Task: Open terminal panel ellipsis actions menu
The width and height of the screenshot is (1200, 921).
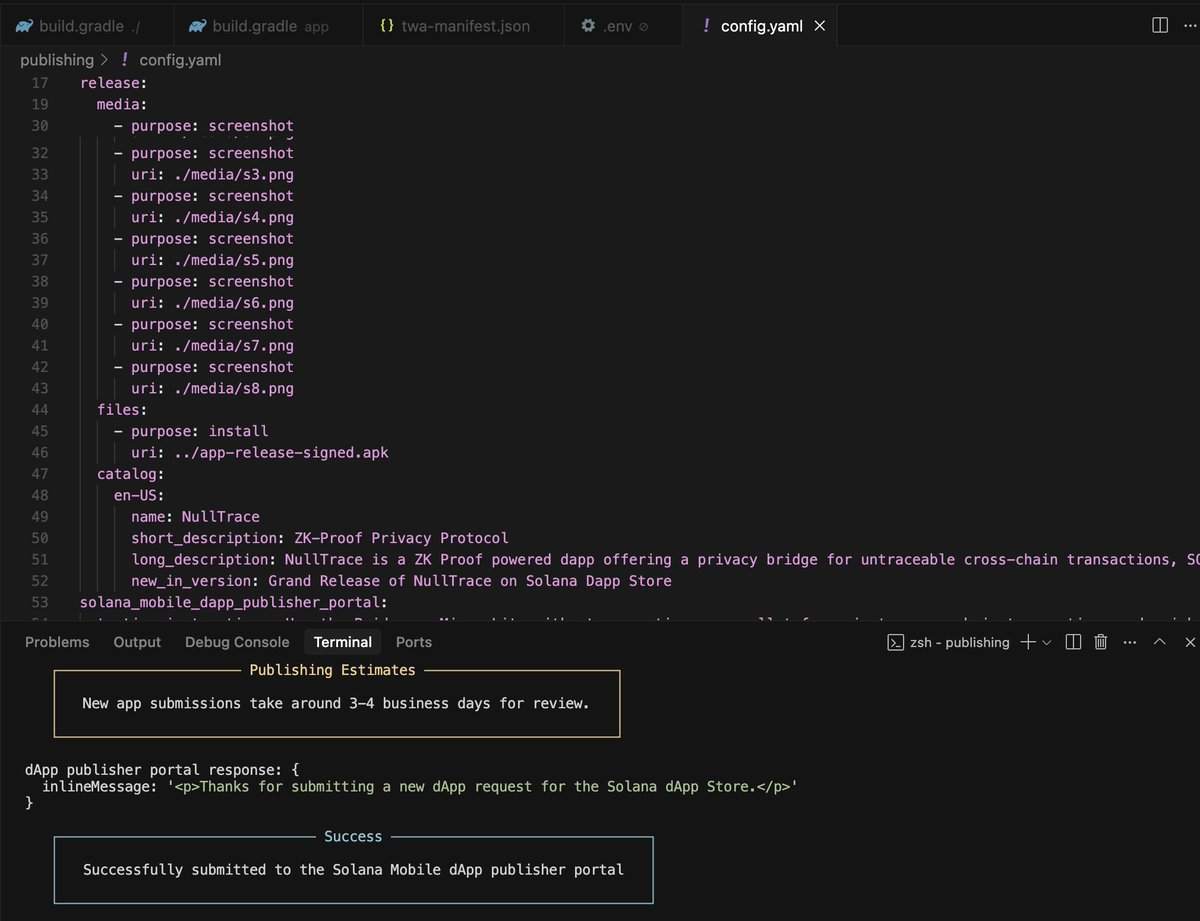Action: coord(1130,642)
